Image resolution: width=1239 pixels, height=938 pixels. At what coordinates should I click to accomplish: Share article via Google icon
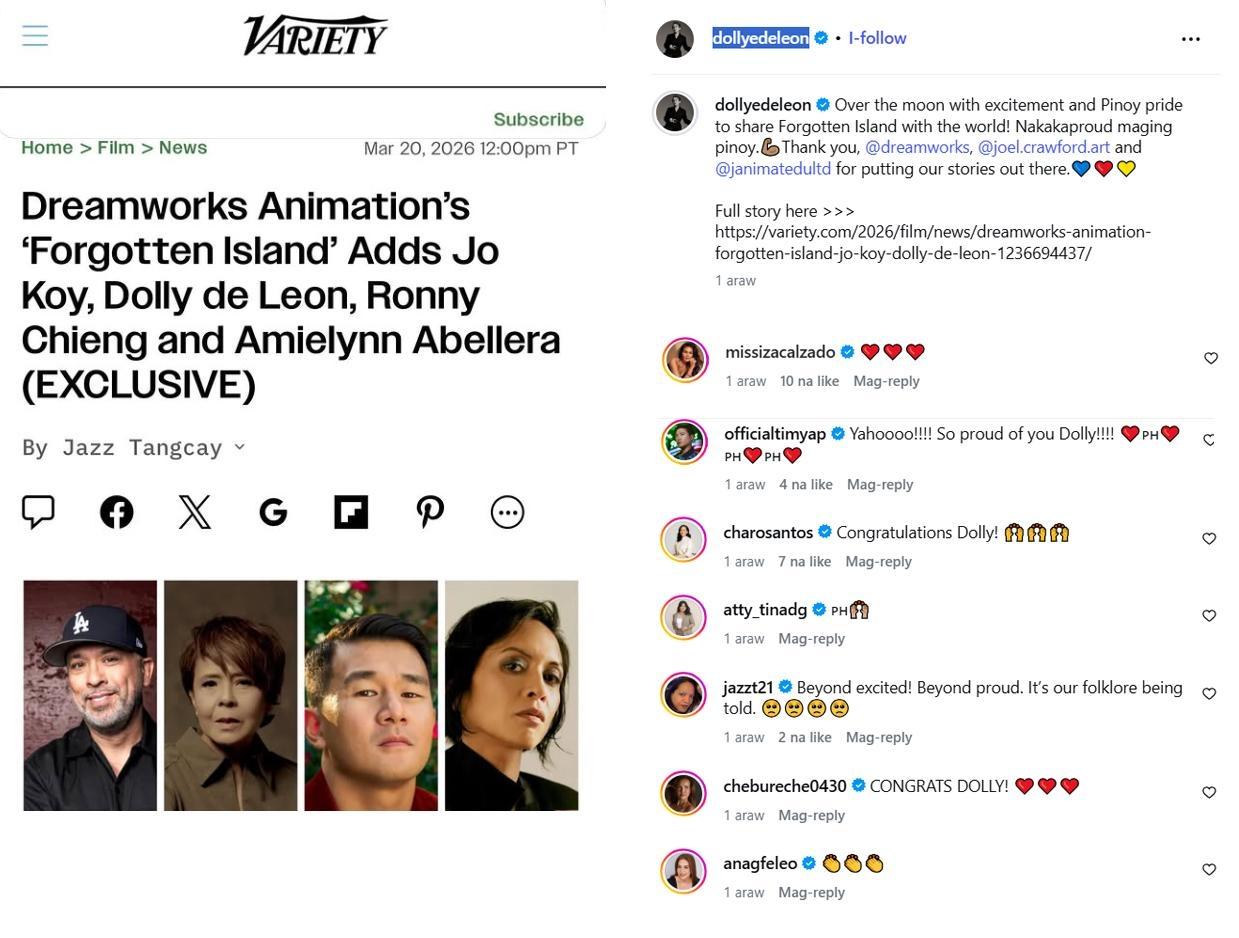(273, 512)
